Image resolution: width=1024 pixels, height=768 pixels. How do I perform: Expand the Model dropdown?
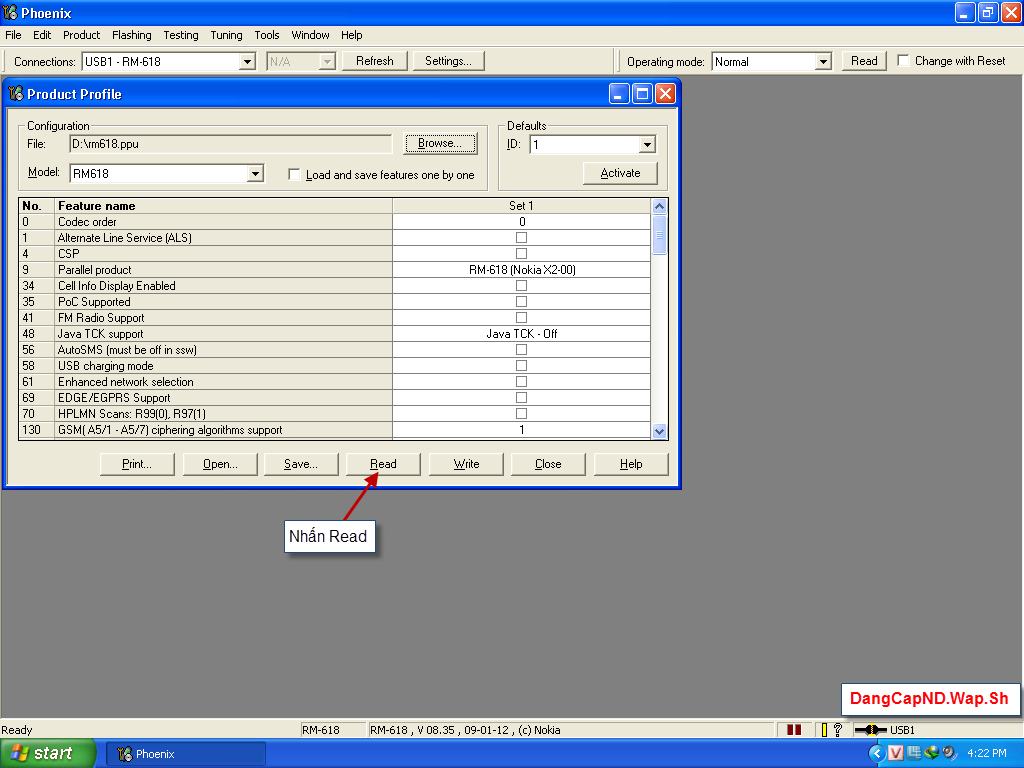[255, 174]
